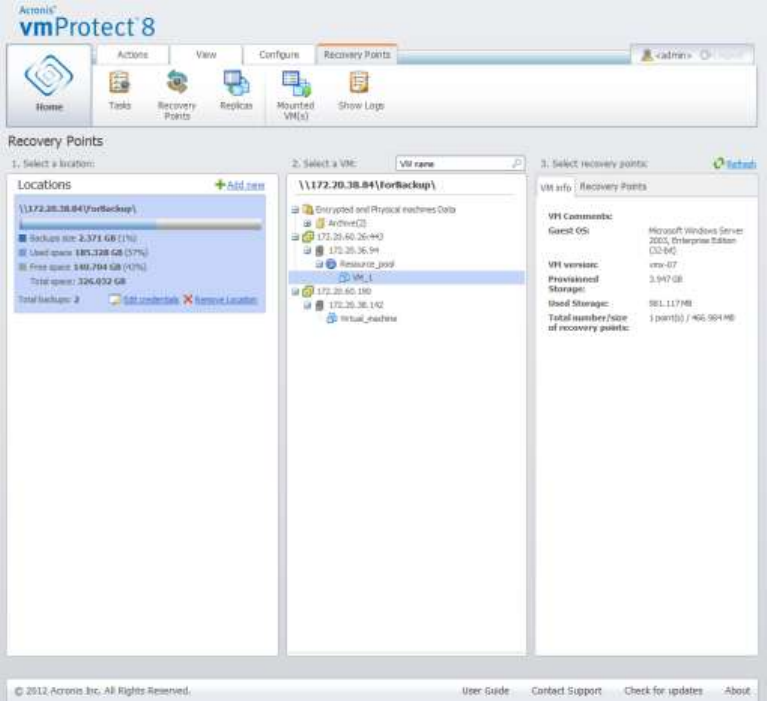Click the logout power icon
Viewport: 767px width, 701px height.
click(x=705, y=55)
